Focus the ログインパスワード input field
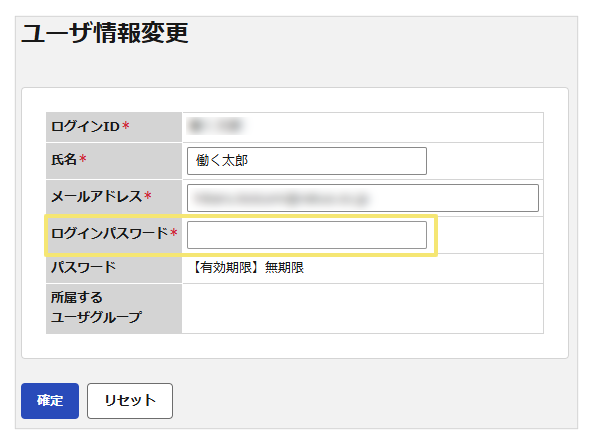 [x=307, y=235]
